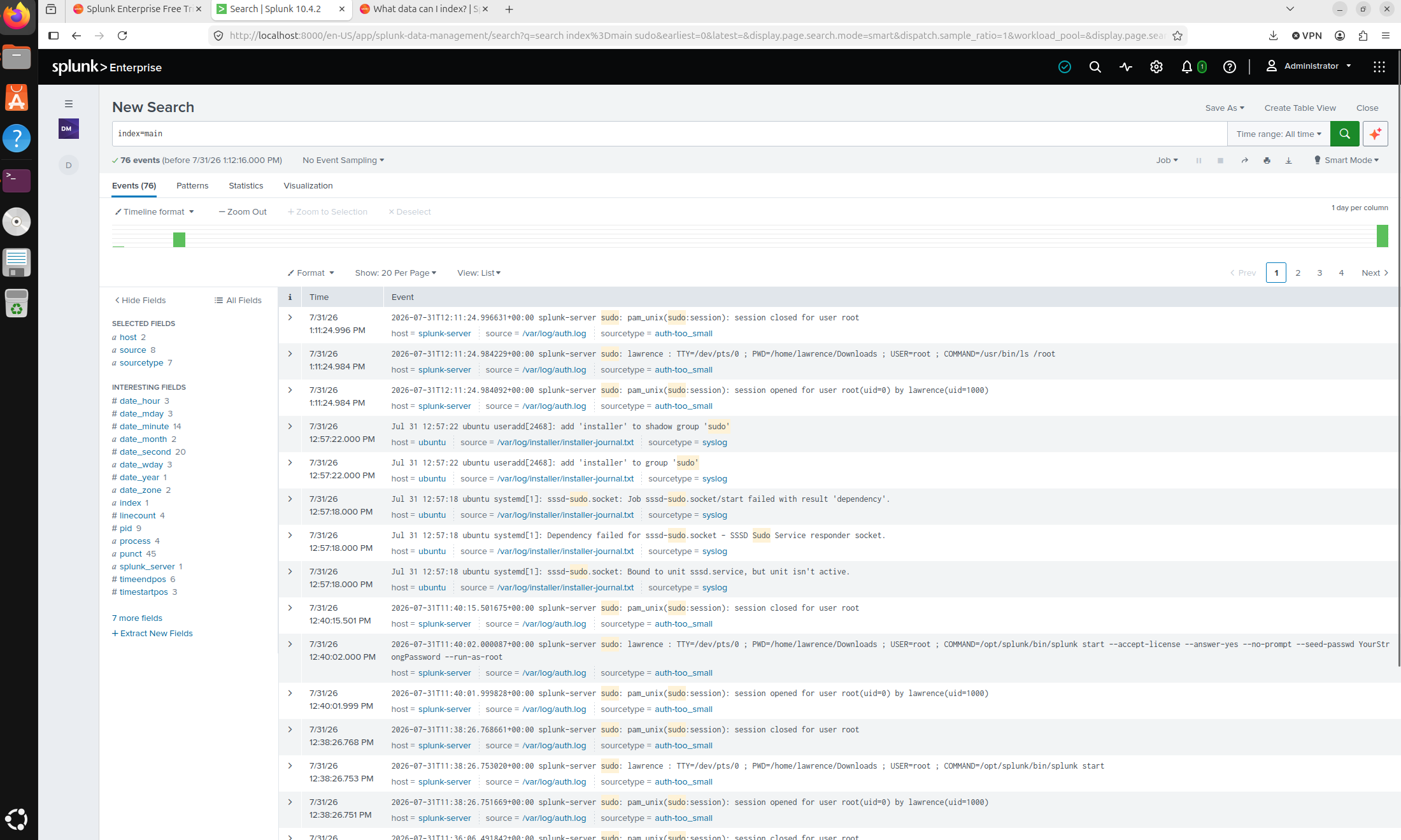1401x840 pixels.
Task: Click the health status check icon
Action: tap(1064, 67)
